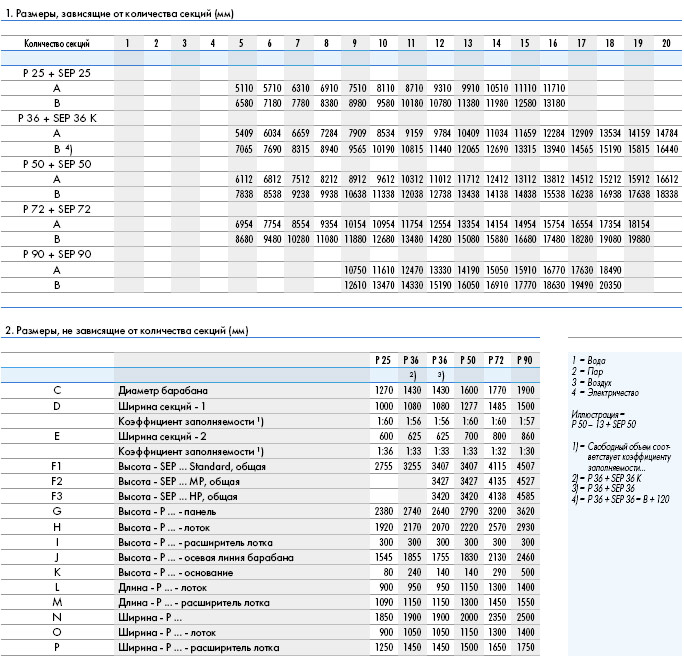684x656 pixels.
Task: Select the 'Длина - P ... - лоток' row
Action: (270, 588)
